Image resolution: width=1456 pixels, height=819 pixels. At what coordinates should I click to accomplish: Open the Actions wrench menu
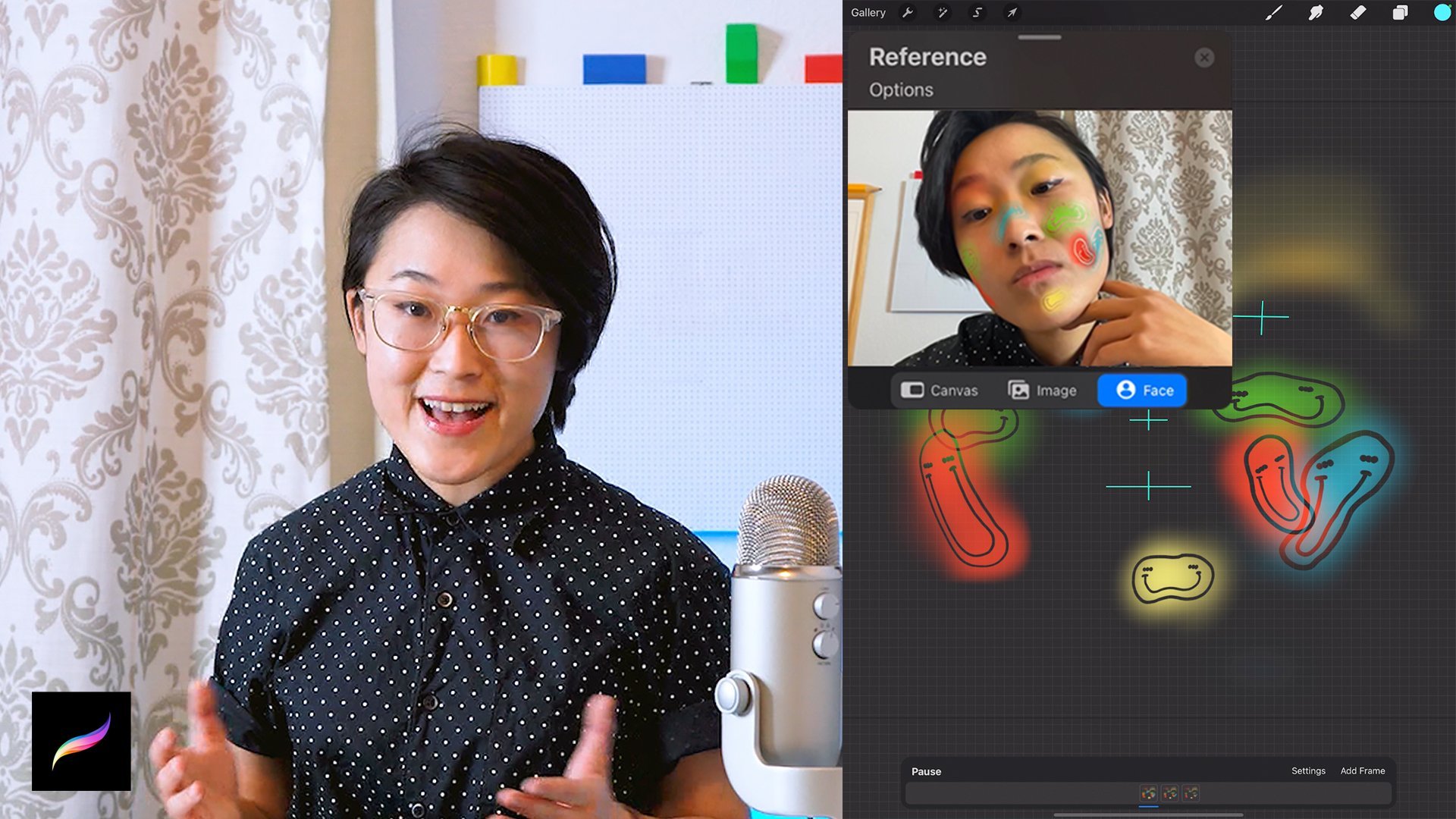907,13
